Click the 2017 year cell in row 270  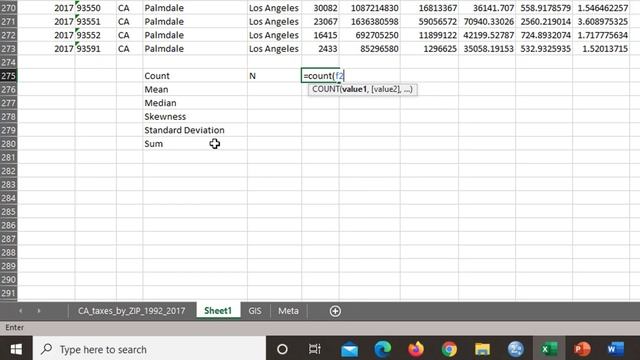pos(46,8)
